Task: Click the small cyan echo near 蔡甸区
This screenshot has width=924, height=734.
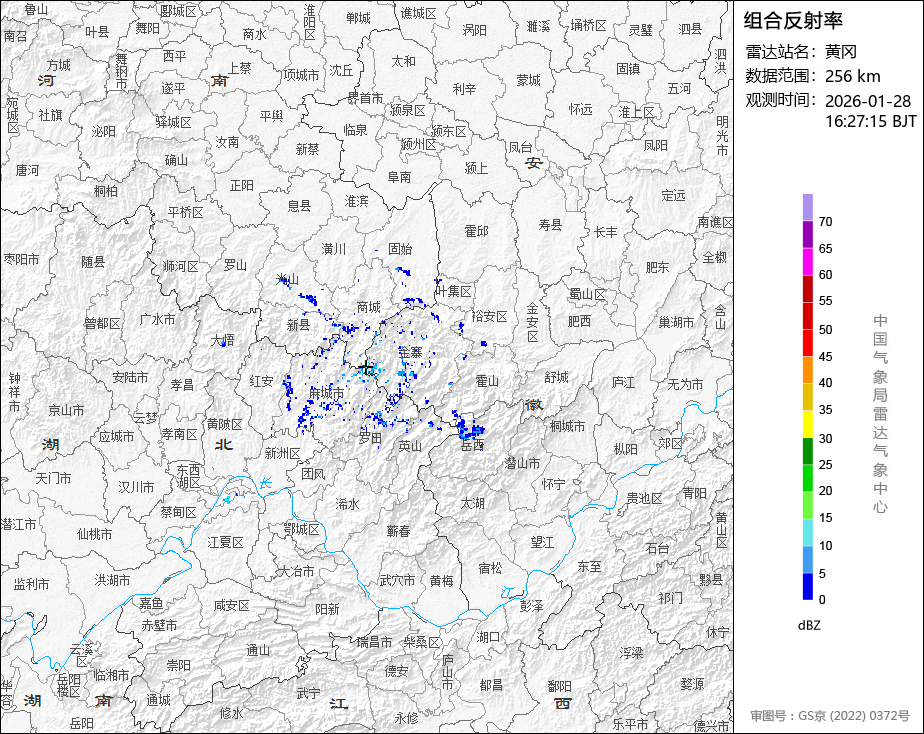Action: tap(227, 500)
